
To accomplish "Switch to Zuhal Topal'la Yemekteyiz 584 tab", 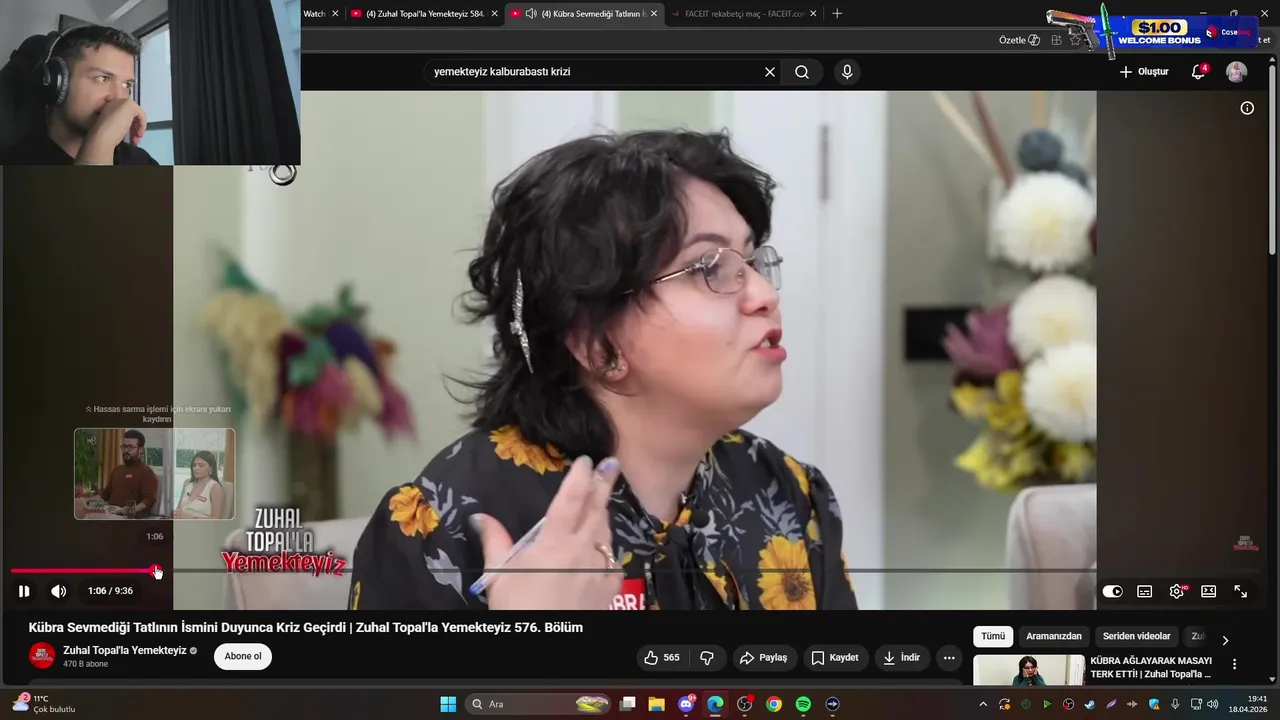I will (425, 14).
